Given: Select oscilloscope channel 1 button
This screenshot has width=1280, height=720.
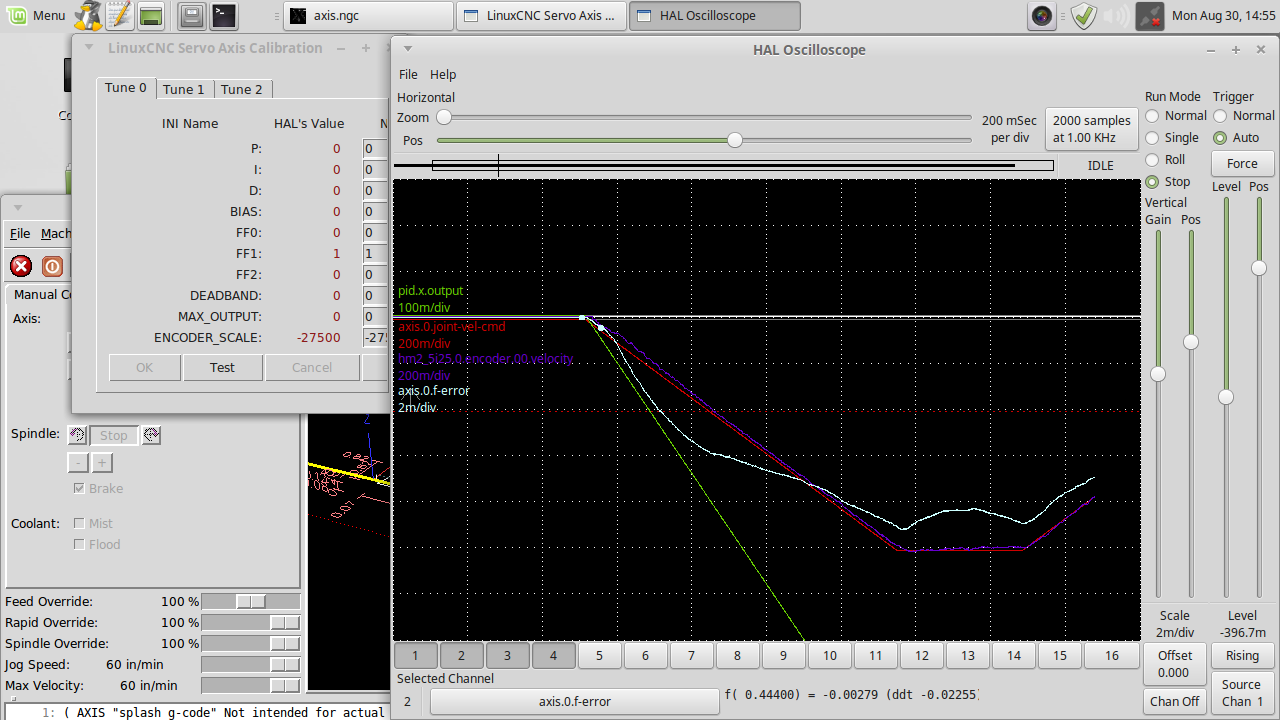Looking at the screenshot, I should tap(416, 656).
